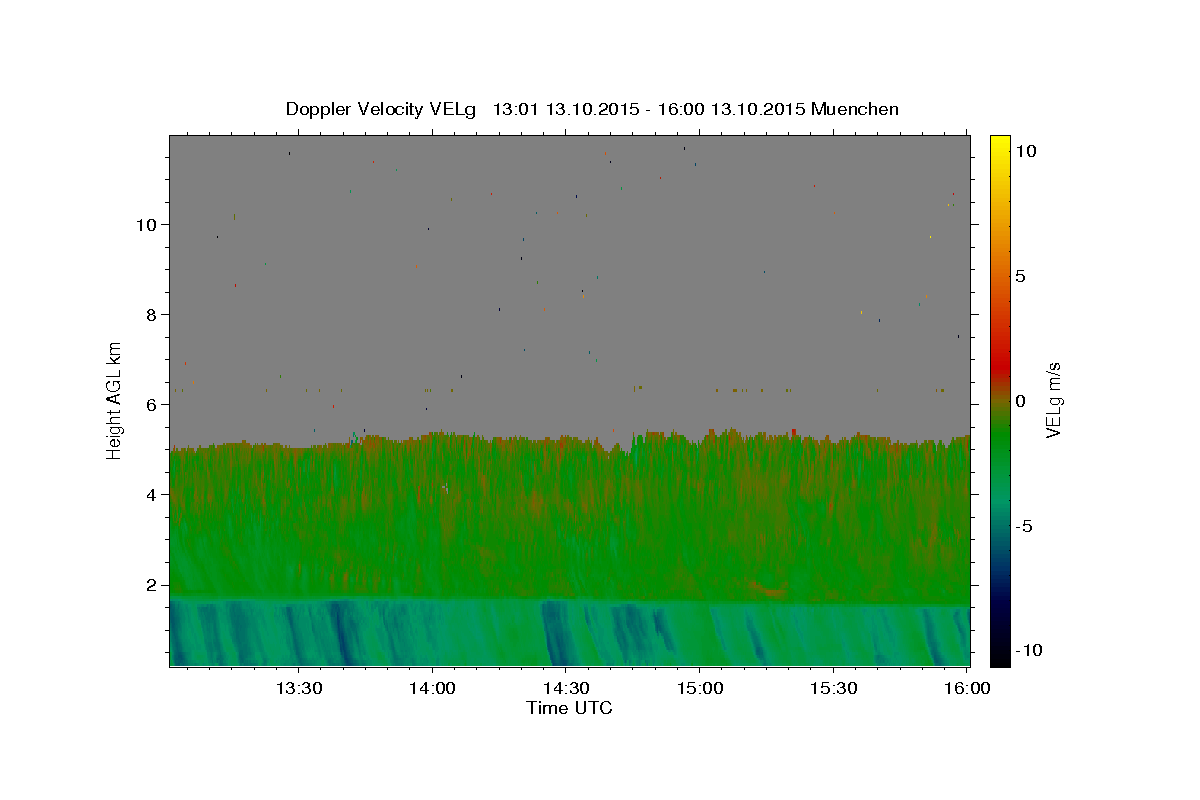Click the '14:00' time axis label
This screenshot has width=1200, height=800.
433,688
